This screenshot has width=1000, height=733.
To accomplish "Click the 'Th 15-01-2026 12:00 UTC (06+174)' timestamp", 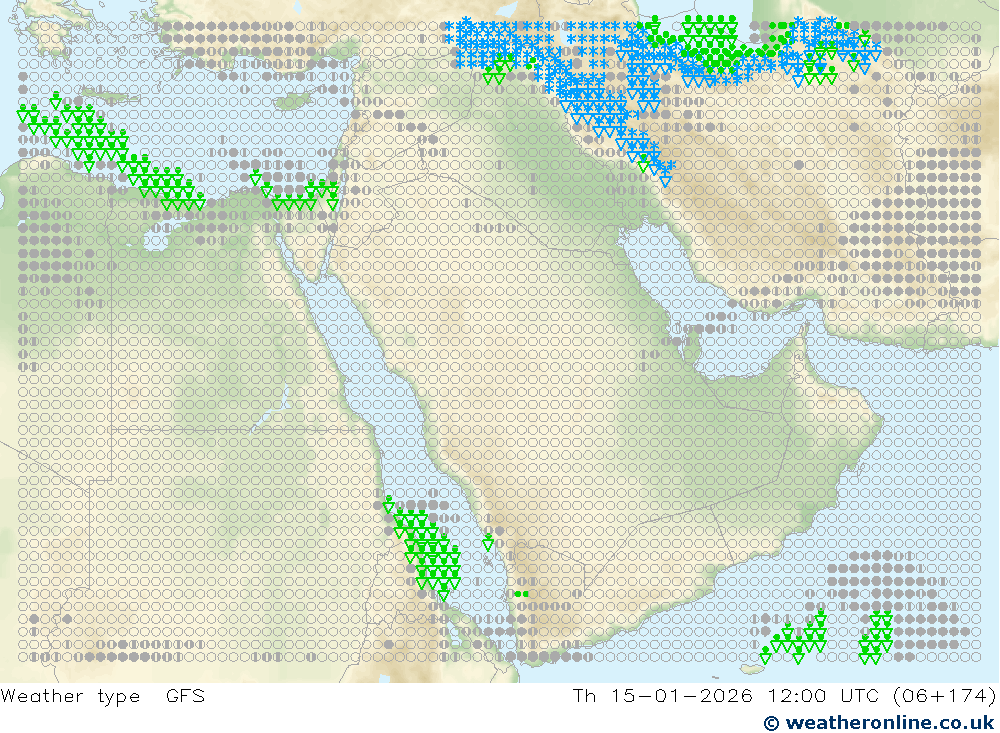I will pyautogui.click(x=784, y=696).
